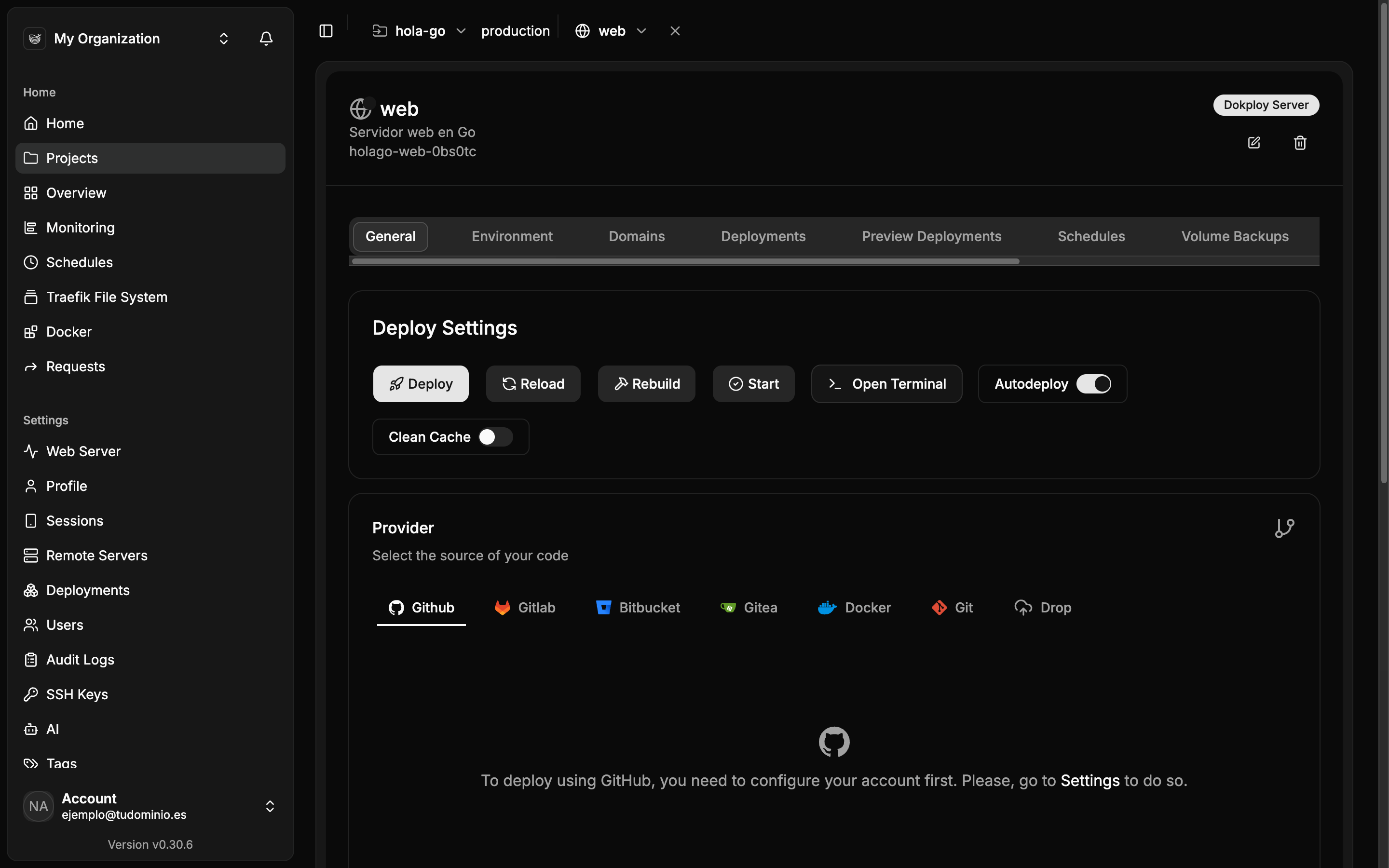Switch to the Deployments tab
Viewport: 1389px width, 868px height.
point(763,236)
